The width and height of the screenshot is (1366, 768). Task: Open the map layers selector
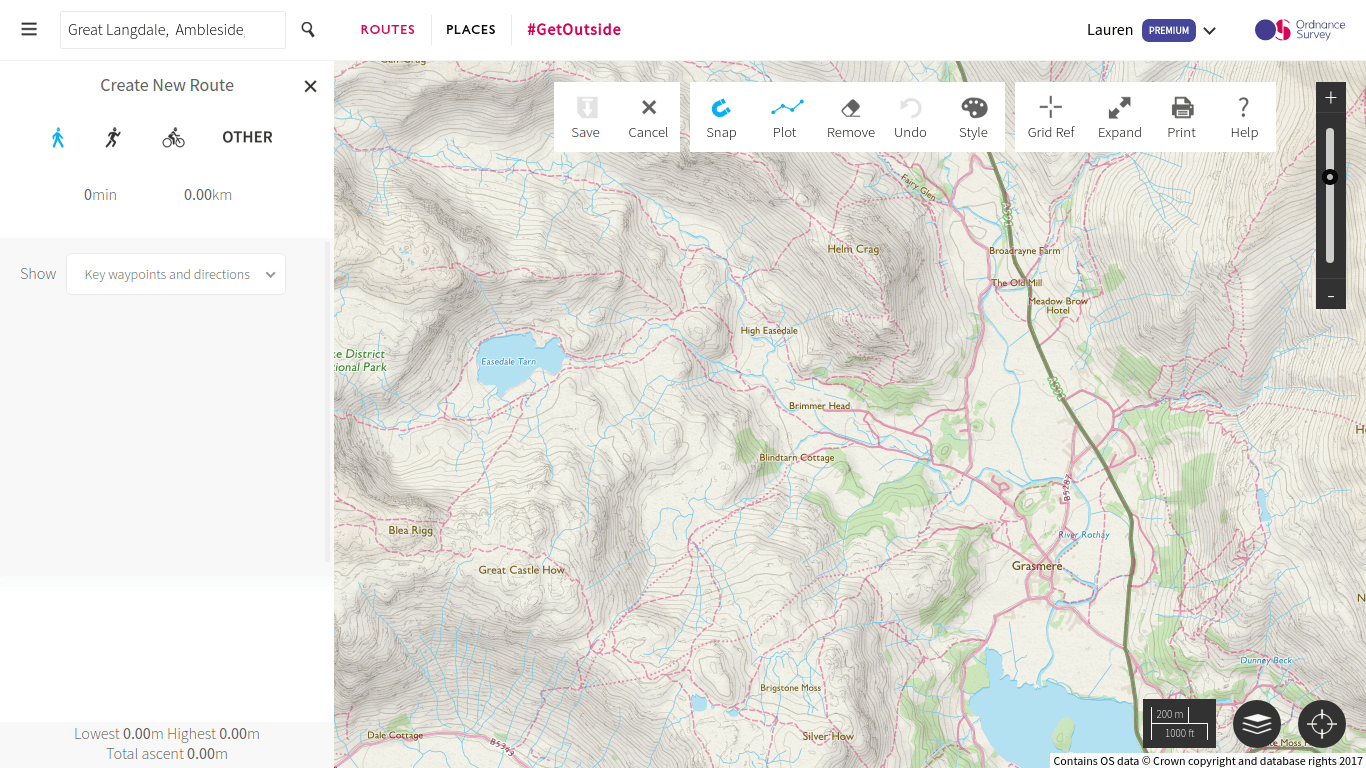point(1257,724)
